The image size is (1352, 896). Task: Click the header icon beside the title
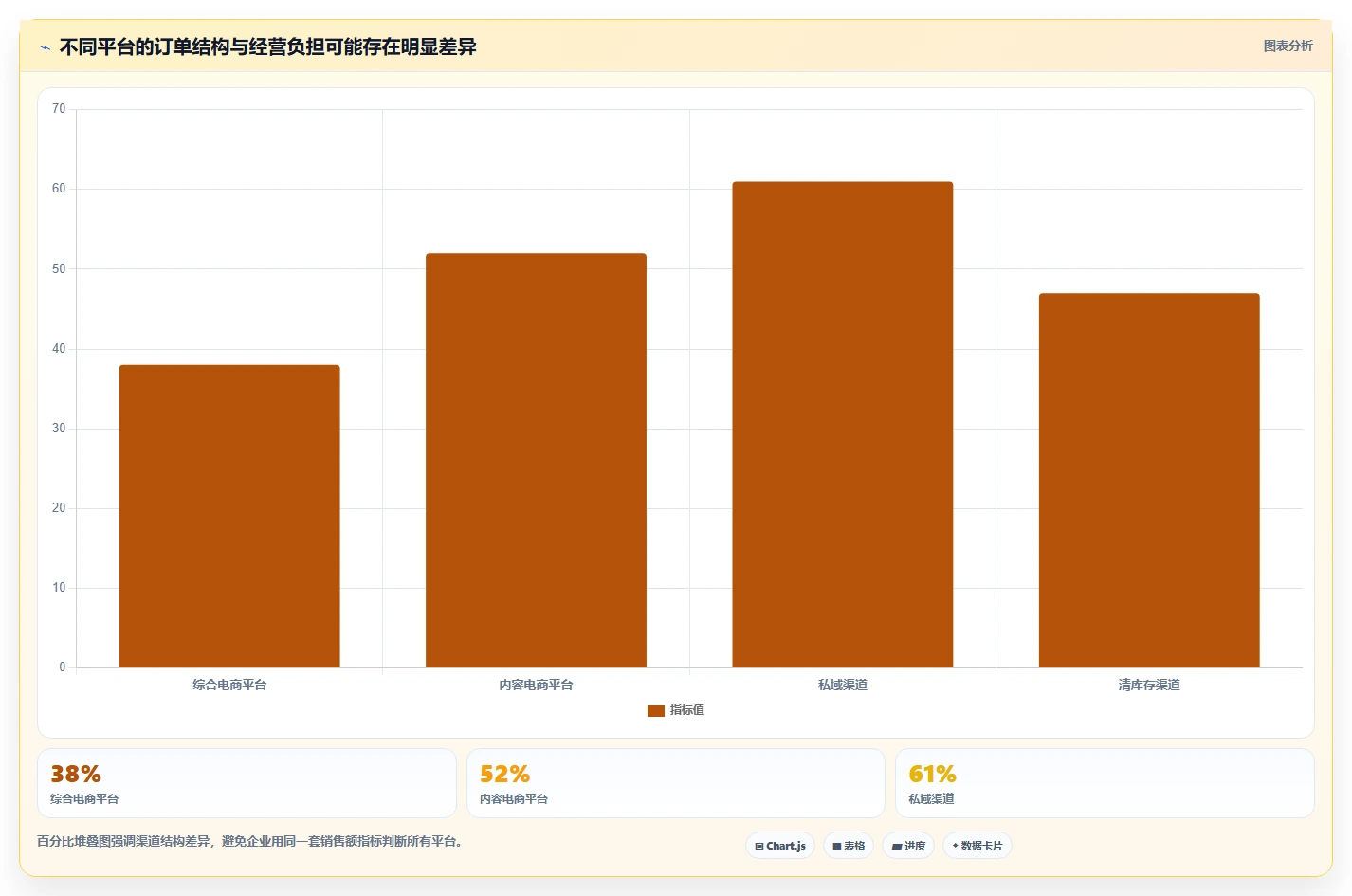point(45,47)
